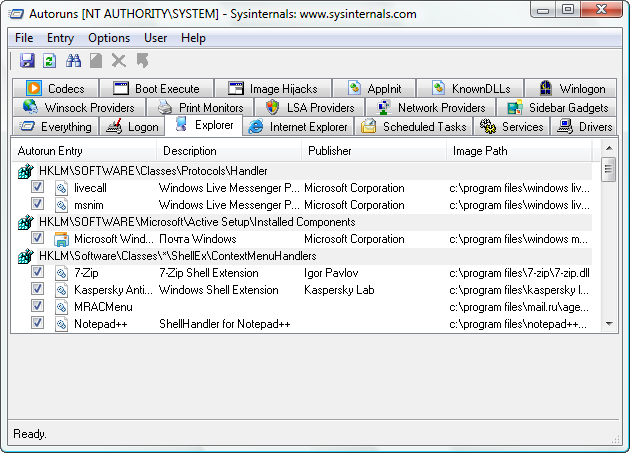Select the 'Igor Pavlov' publisher cell
Screen dimensions: 630x453
[331, 273]
